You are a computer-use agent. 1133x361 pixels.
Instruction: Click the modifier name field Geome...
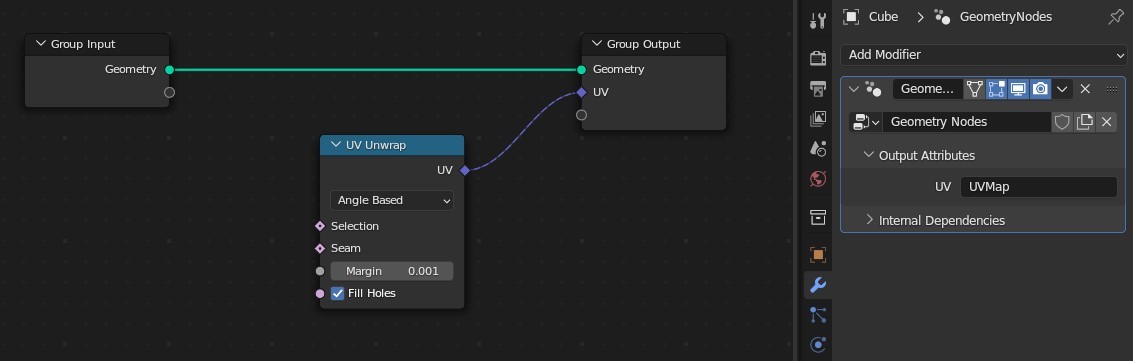click(928, 89)
